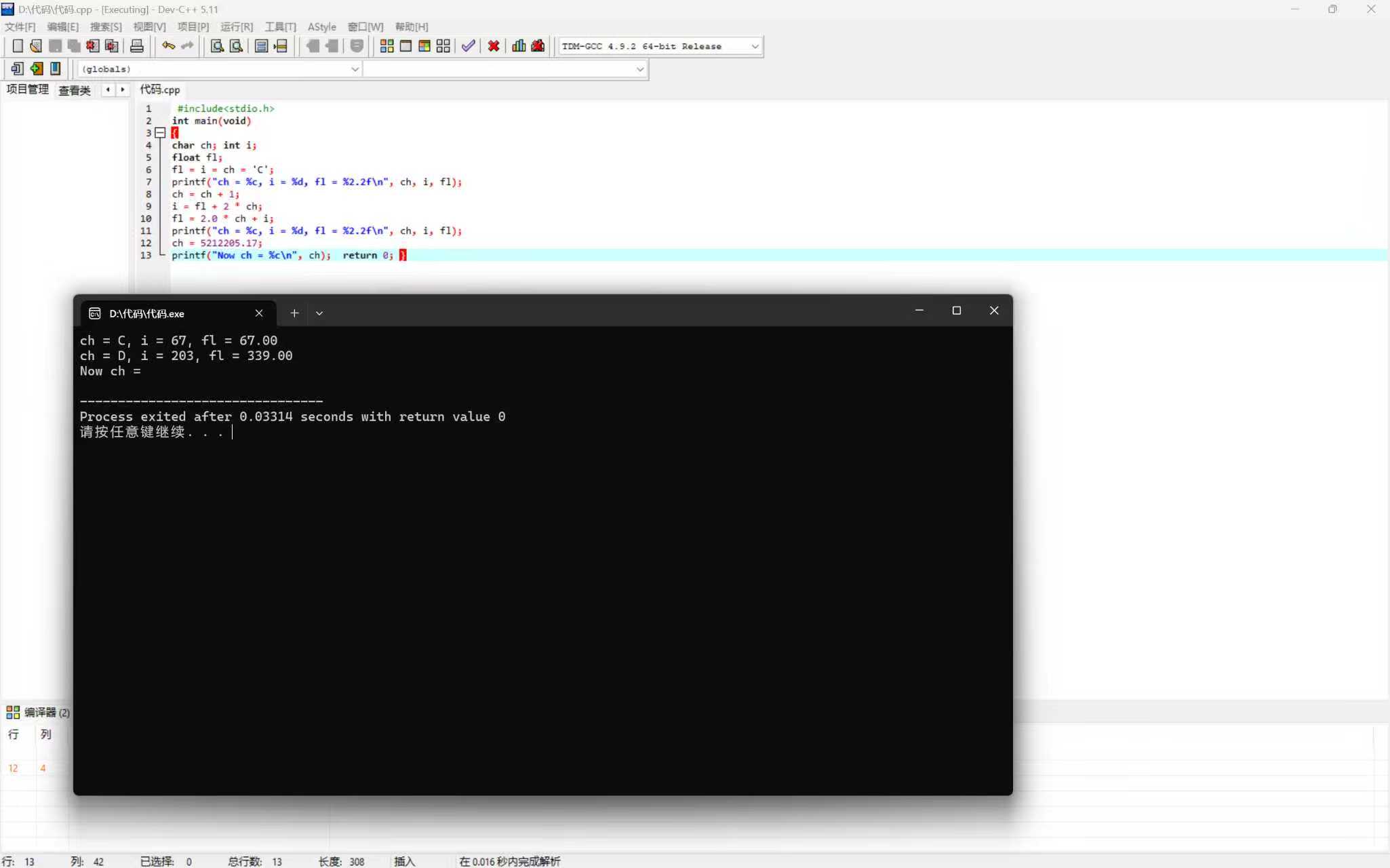Image resolution: width=1390 pixels, height=868 pixels.
Task: Click the Find magnifier toolbar icon
Action: (217, 46)
